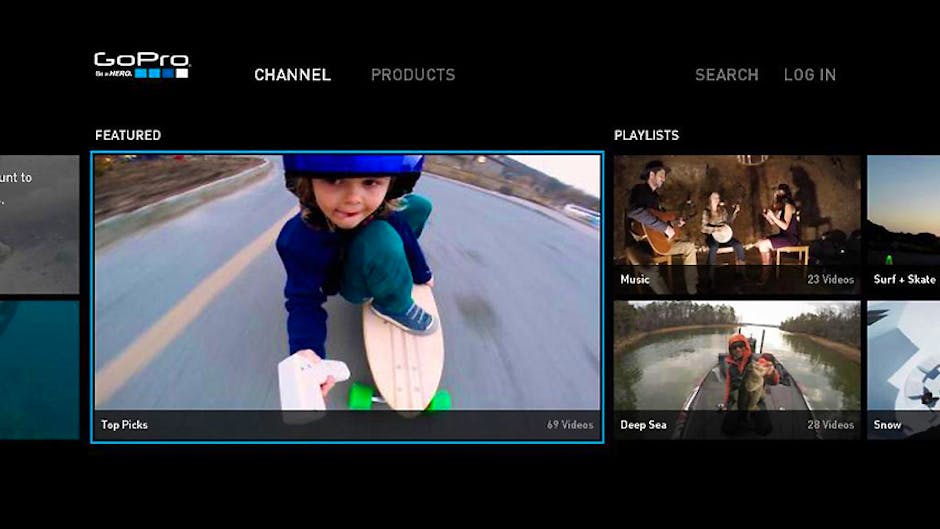Screen dimensions: 940x529
Task: Select the partially visible gray tile at left
Action: 39,225
